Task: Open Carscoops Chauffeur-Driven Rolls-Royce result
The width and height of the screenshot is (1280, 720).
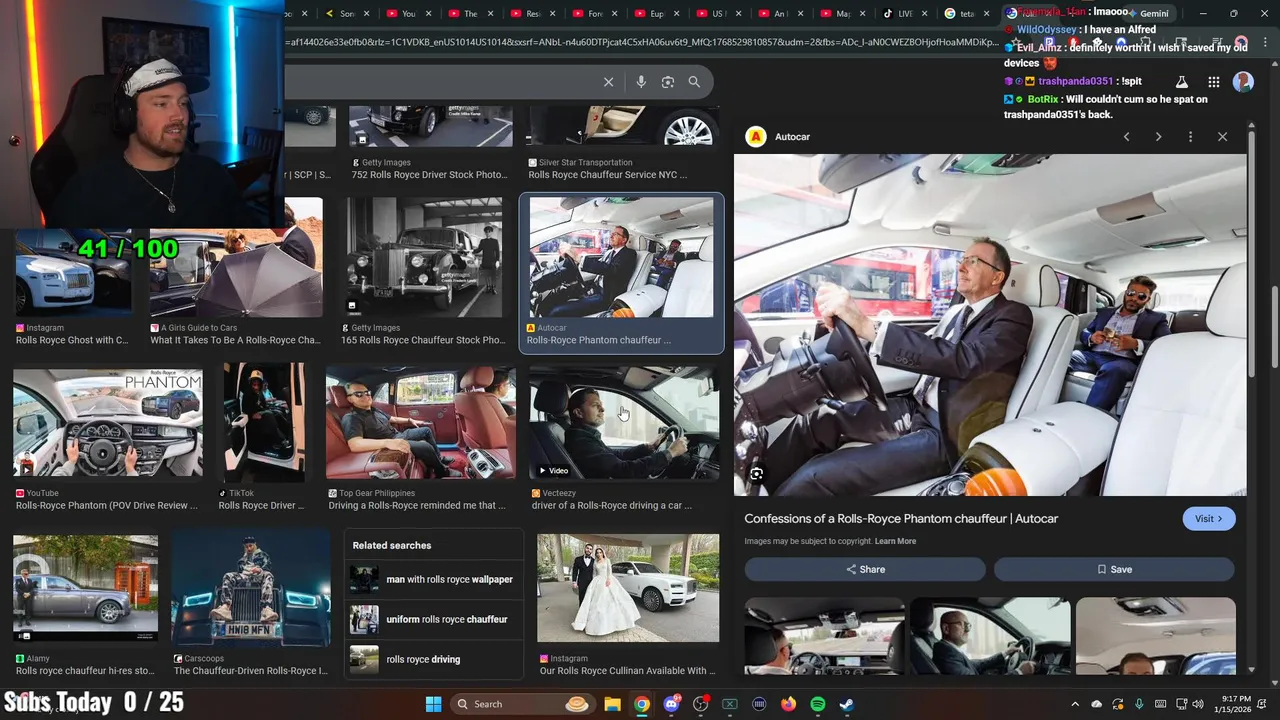Action: [250, 588]
